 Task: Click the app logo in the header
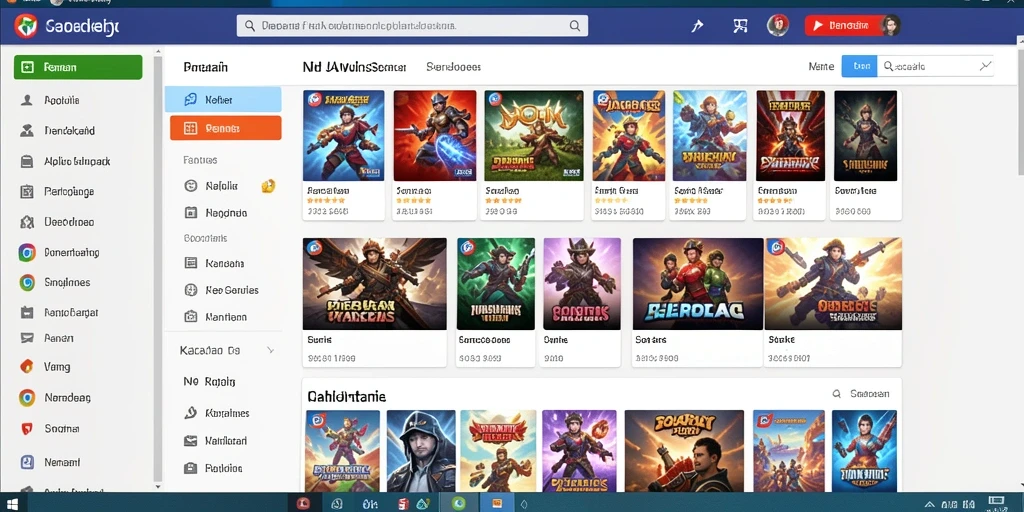[x=26, y=26]
